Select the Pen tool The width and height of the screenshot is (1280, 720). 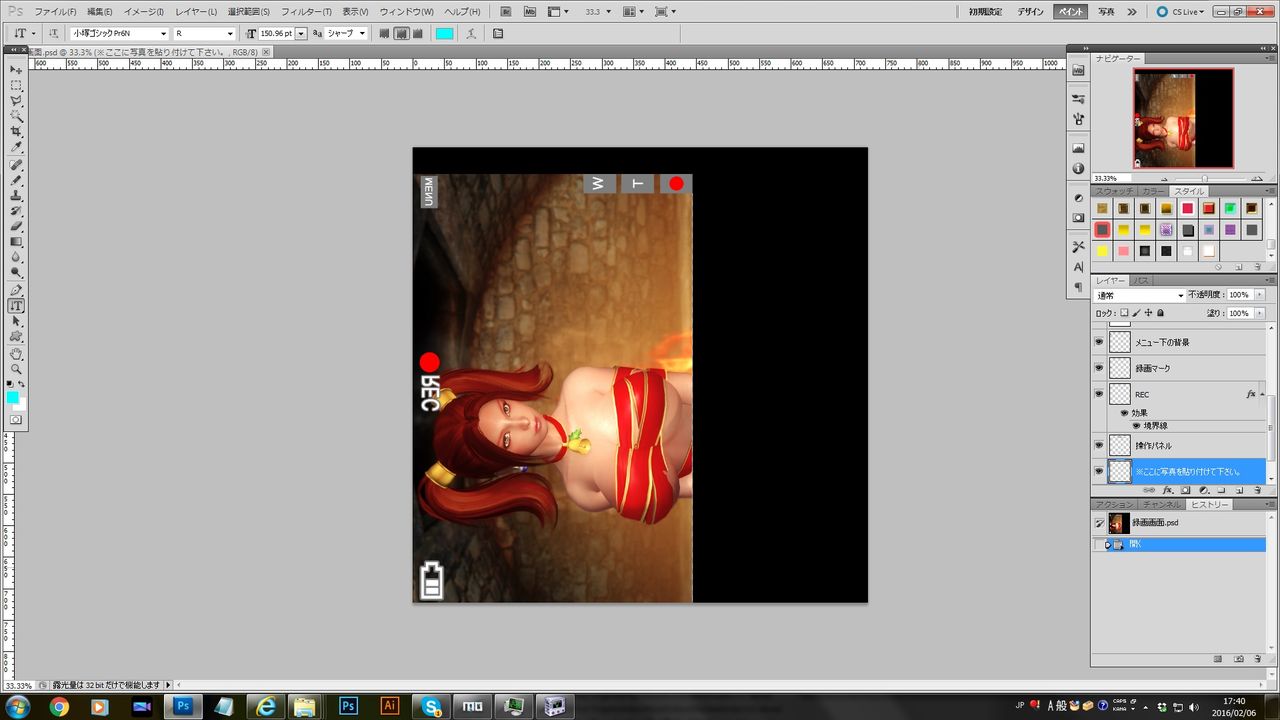[x=16, y=290]
